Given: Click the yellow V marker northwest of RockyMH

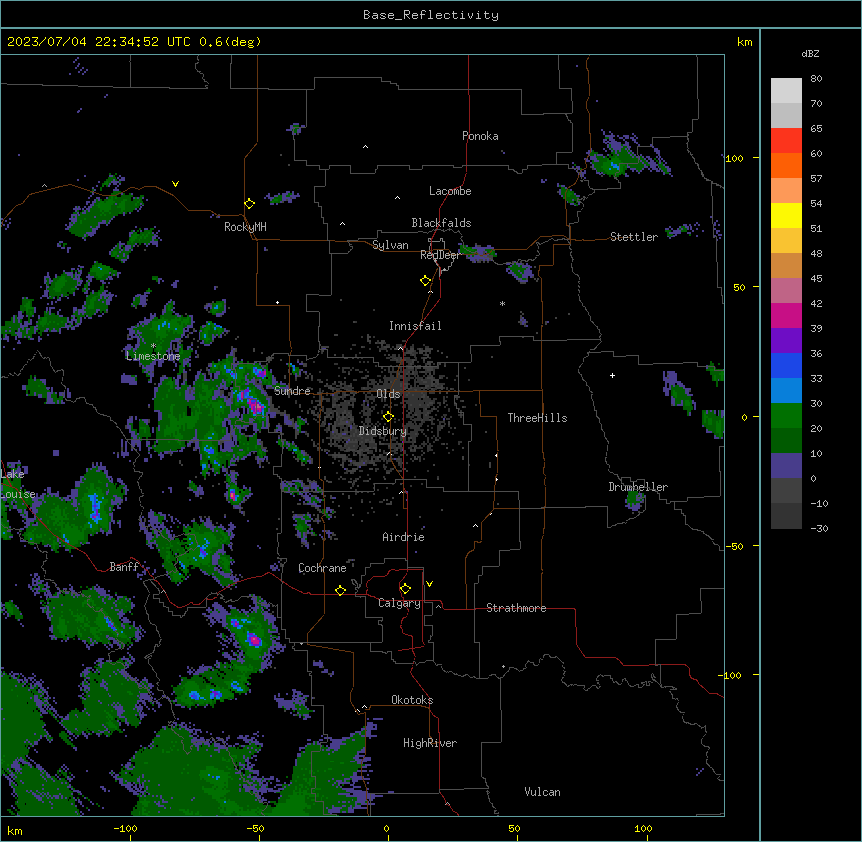Looking at the screenshot, I should pyautogui.click(x=175, y=184).
